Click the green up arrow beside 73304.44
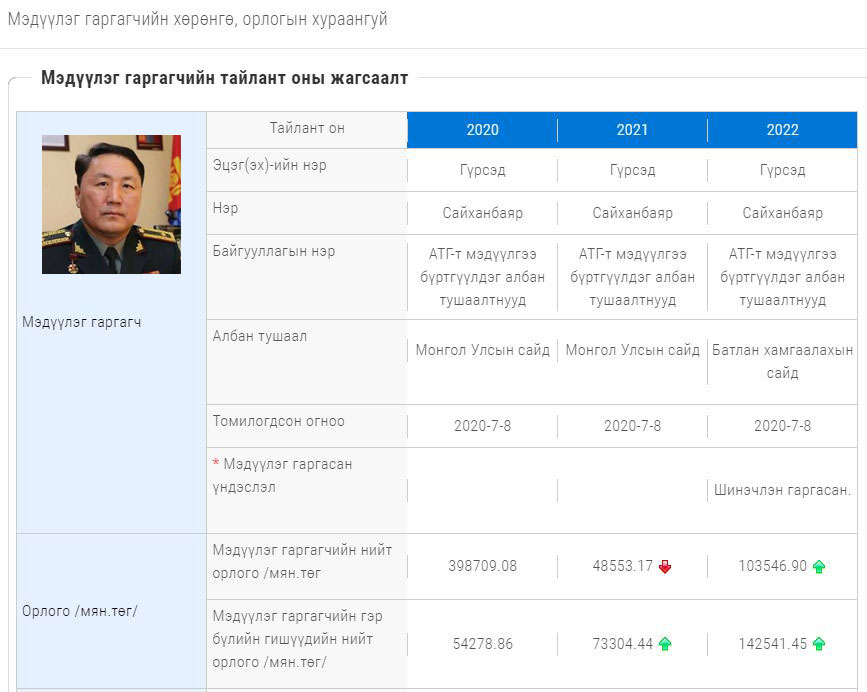The width and height of the screenshot is (867, 692). pos(665,644)
